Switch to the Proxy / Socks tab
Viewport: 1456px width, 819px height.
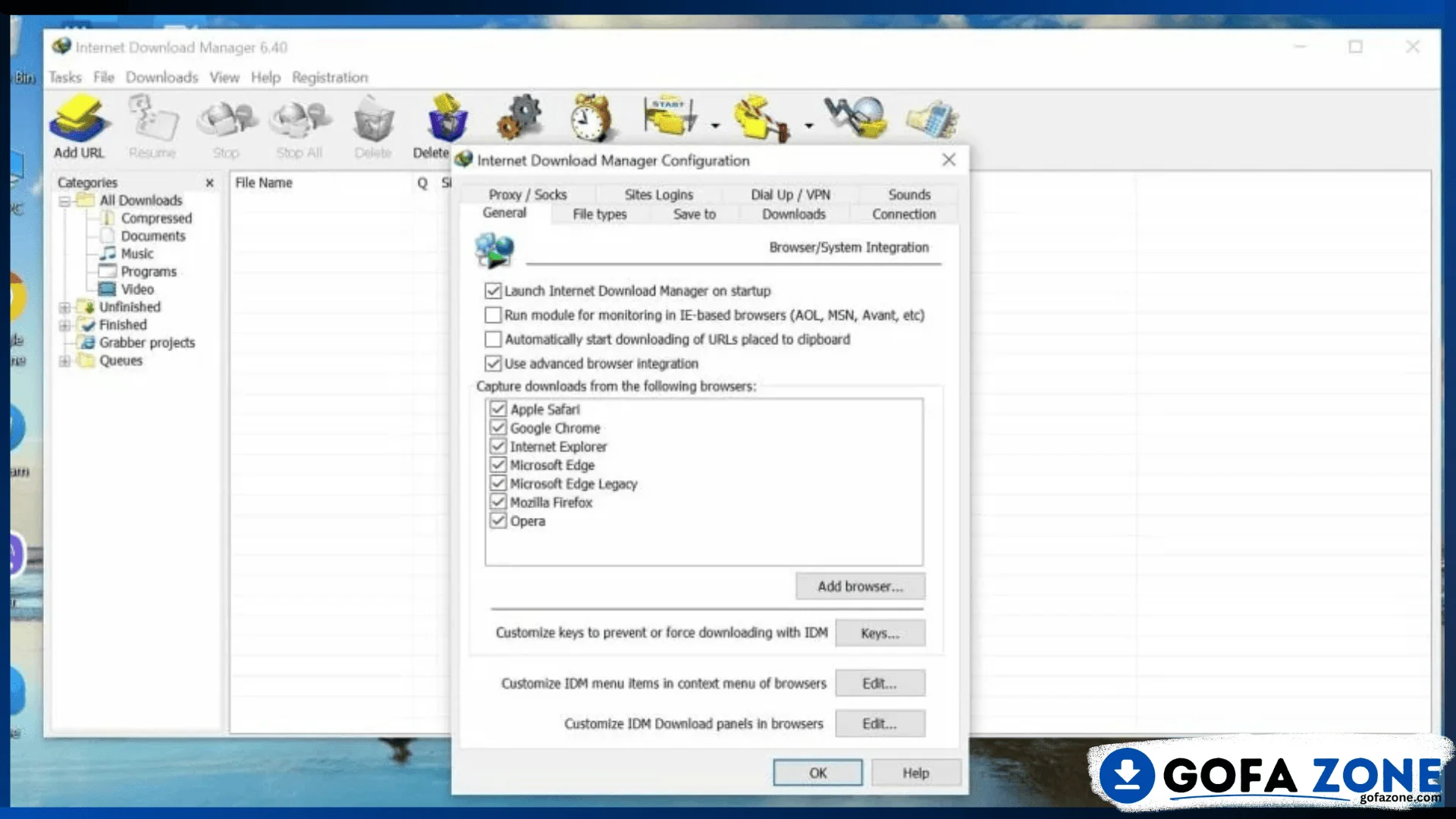pos(528,195)
